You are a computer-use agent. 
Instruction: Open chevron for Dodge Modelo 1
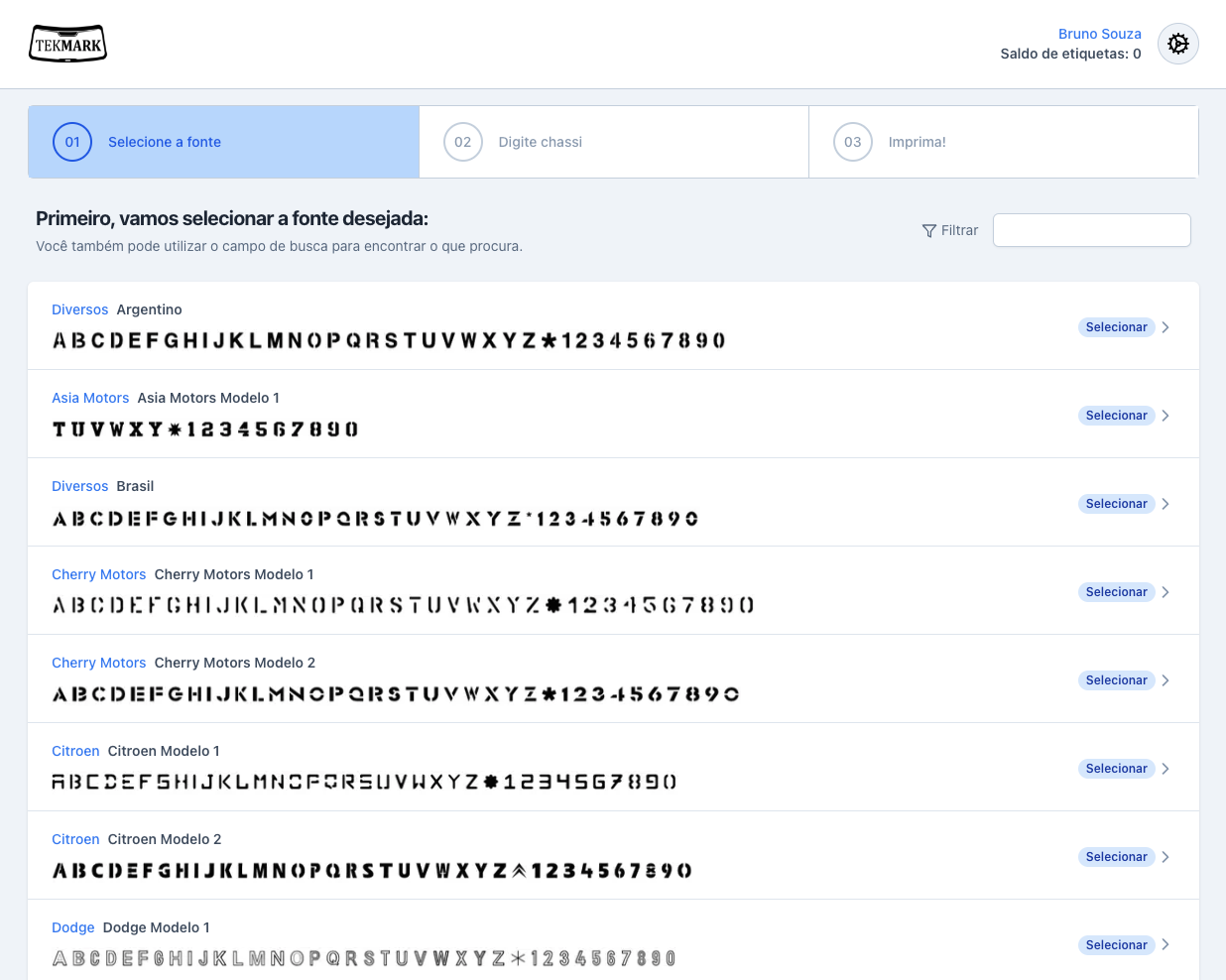pos(1165,945)
